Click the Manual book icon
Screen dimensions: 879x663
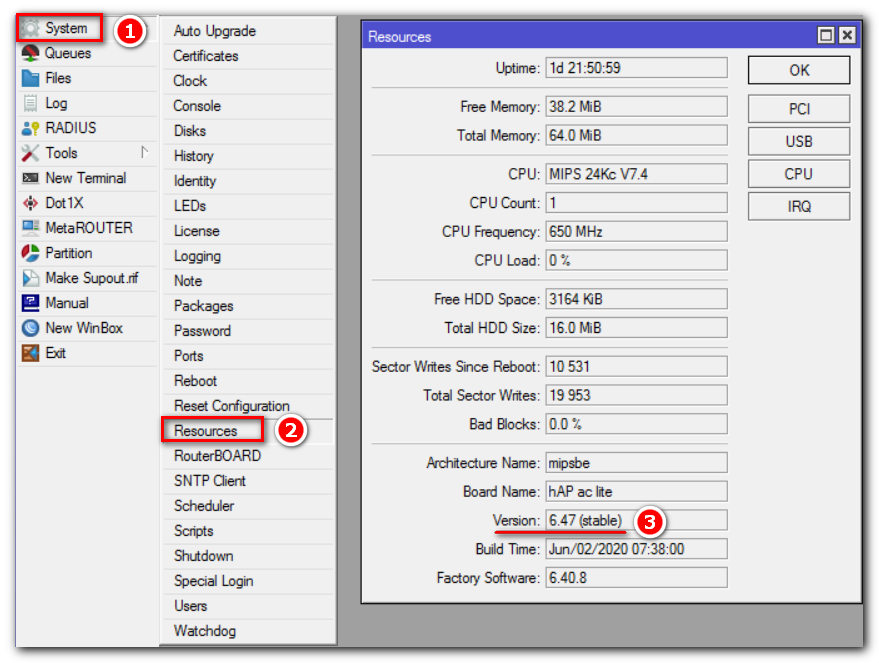tap(30, 303)
